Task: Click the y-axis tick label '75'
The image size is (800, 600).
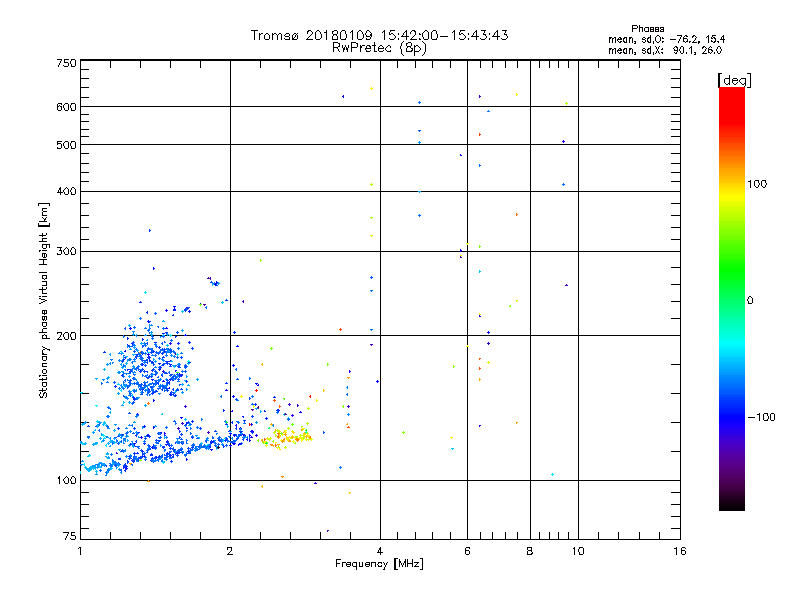Action: [x=70, y=536]
